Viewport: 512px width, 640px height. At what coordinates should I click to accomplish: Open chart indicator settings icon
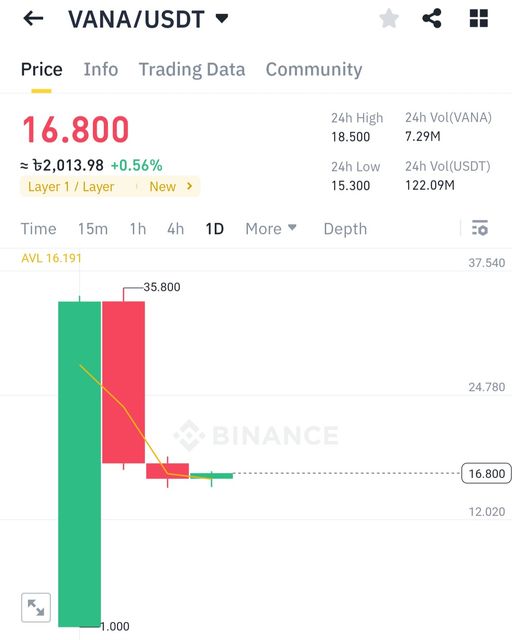480,228
